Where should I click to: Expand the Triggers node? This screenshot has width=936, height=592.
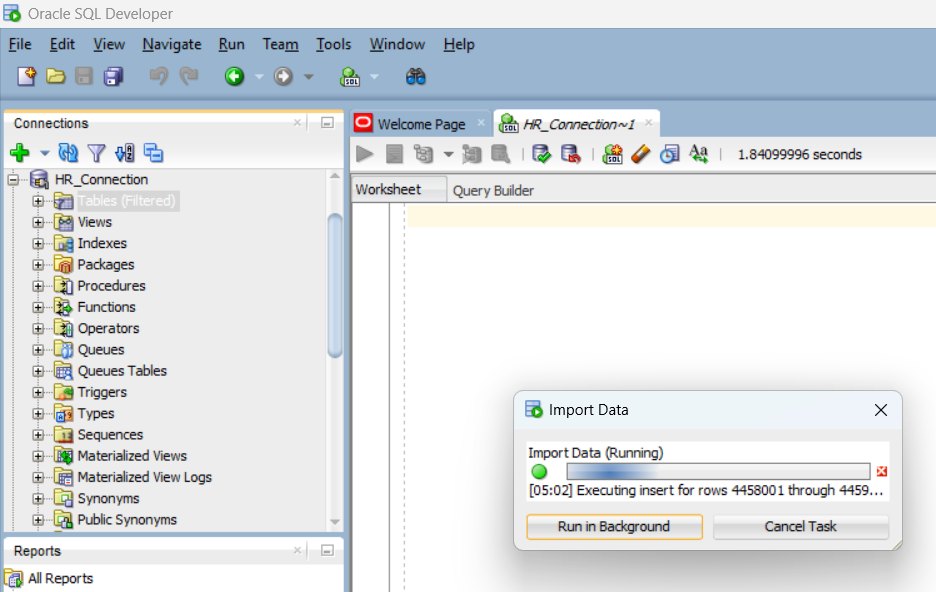38,392
